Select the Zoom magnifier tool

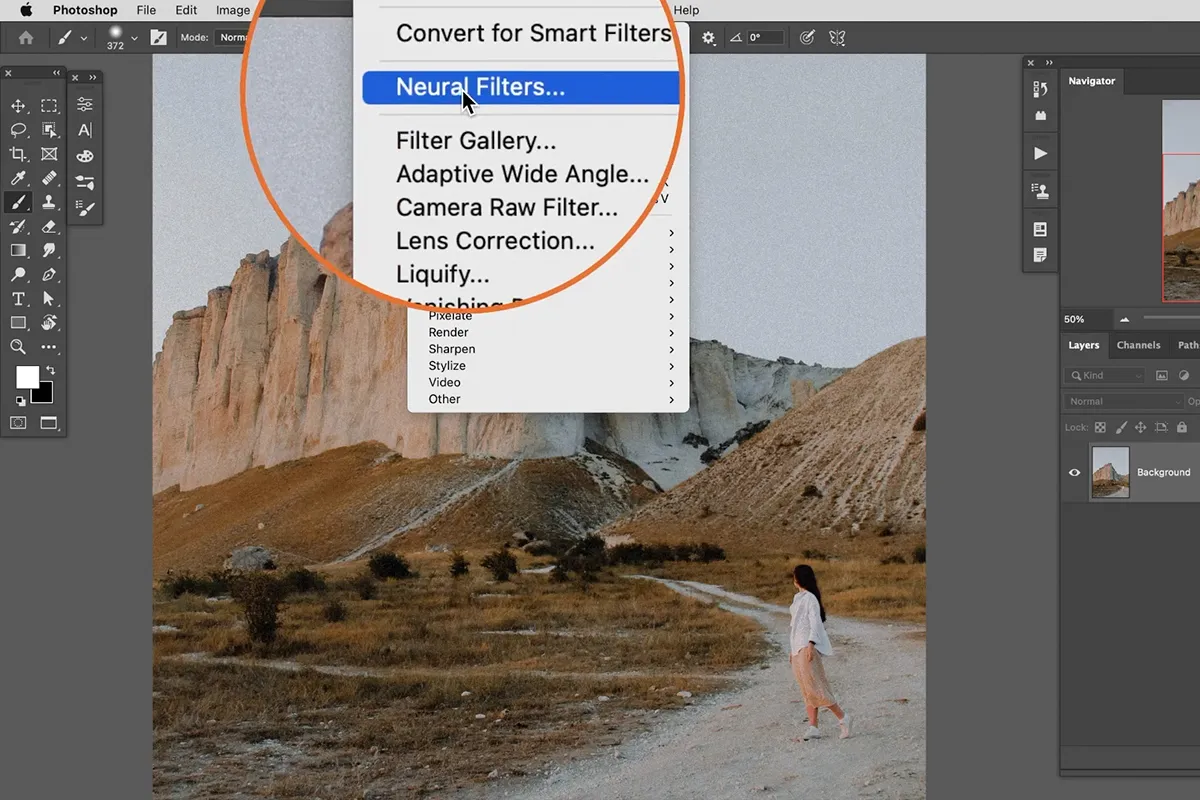(18, 347)
